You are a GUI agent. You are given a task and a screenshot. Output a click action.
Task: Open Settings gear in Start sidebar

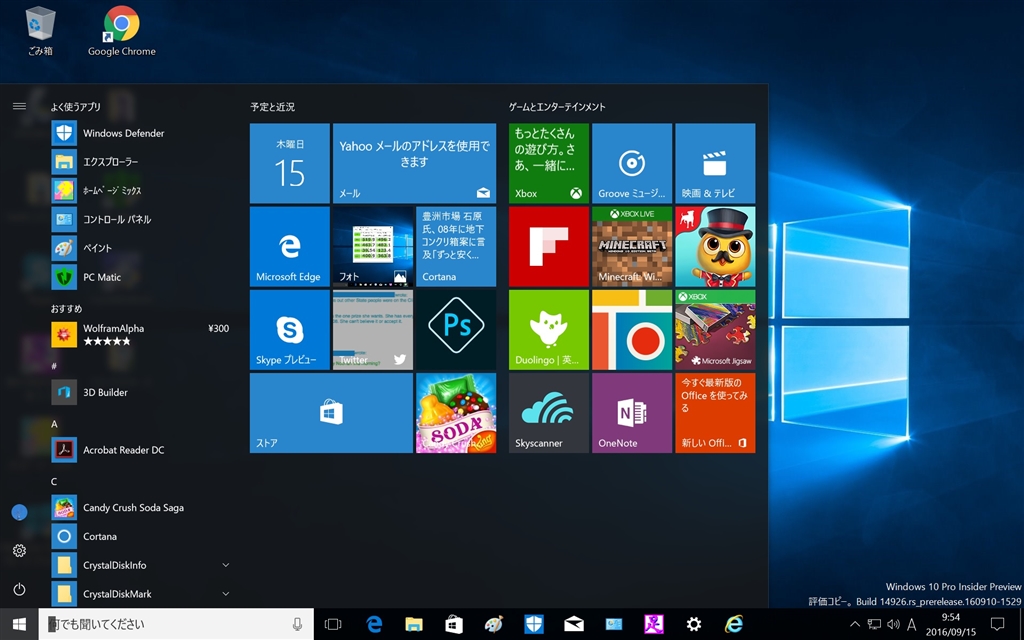19,551
